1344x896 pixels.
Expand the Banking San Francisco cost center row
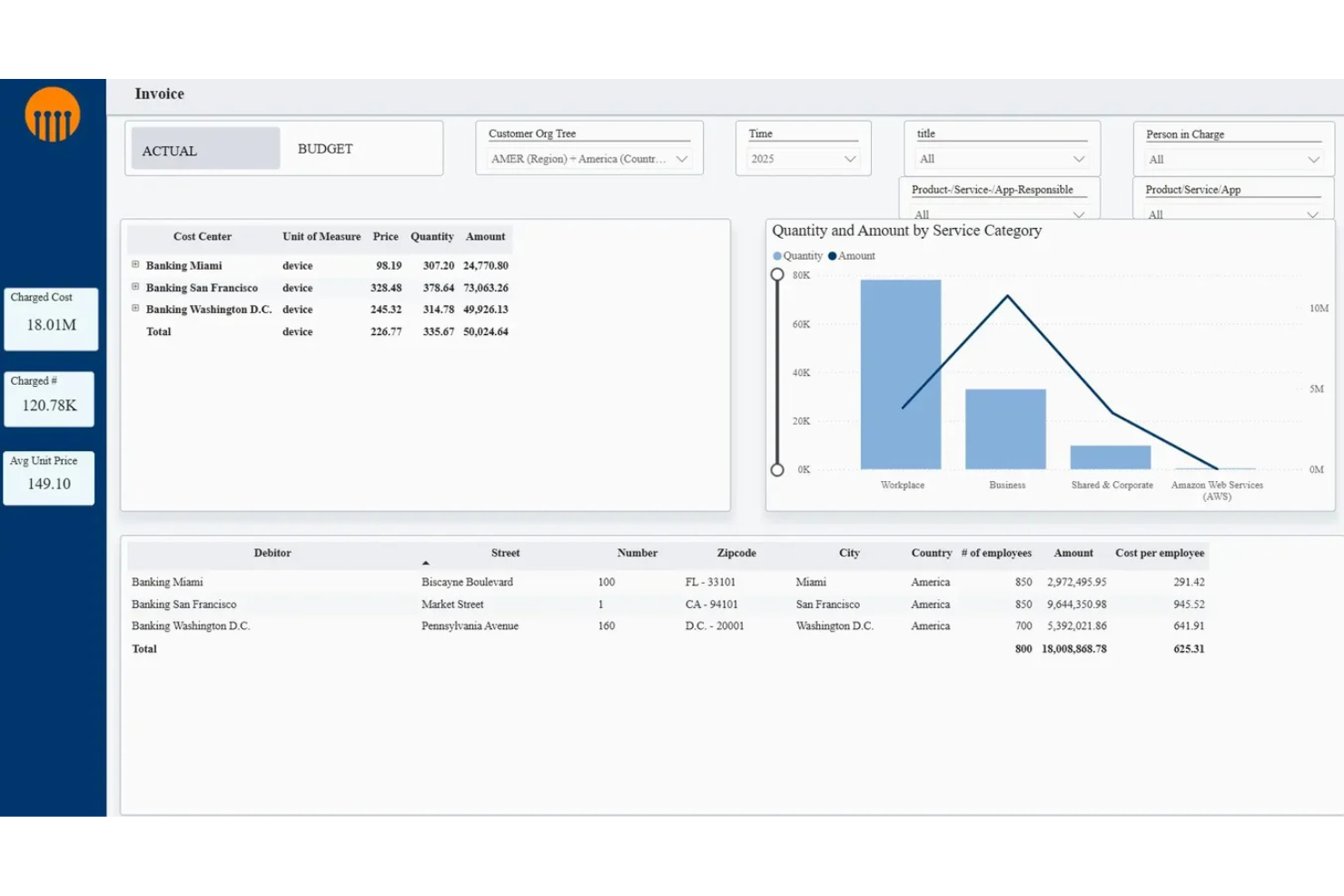click(135, 287)
